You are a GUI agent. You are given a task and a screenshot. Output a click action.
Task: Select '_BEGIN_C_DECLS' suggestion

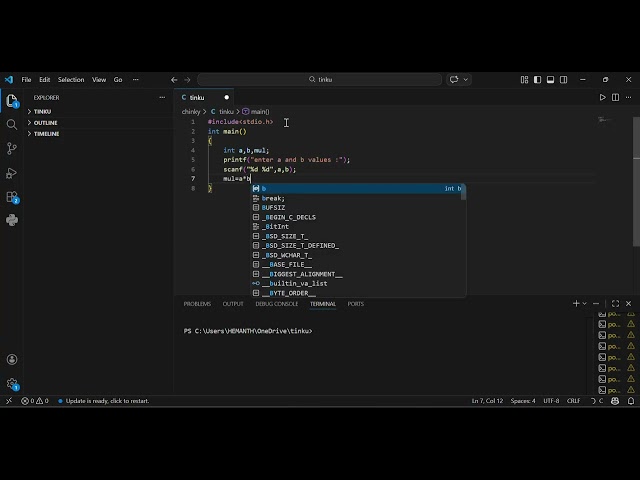pos(356,217)
